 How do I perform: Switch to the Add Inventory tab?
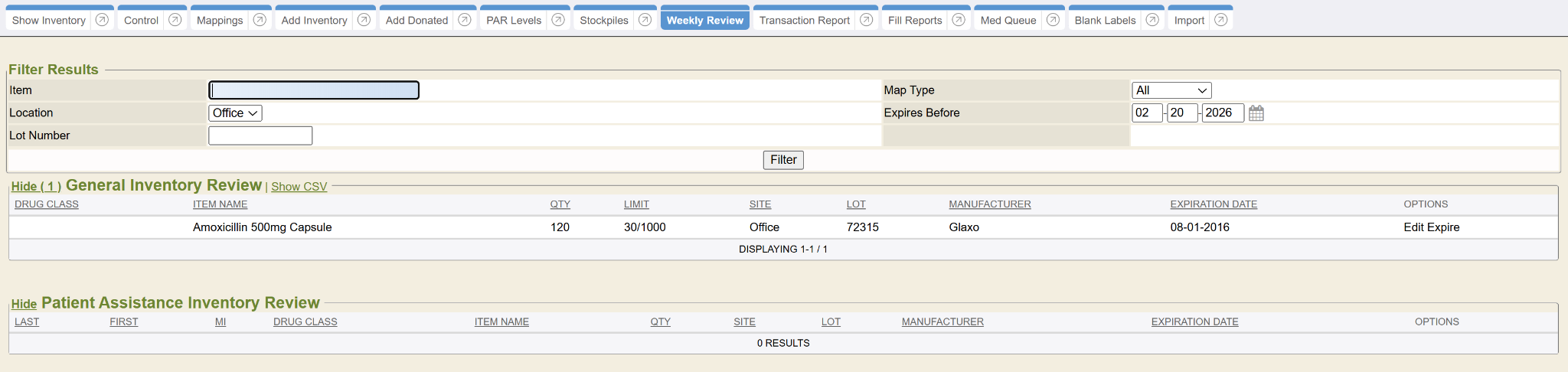(314, 21)
